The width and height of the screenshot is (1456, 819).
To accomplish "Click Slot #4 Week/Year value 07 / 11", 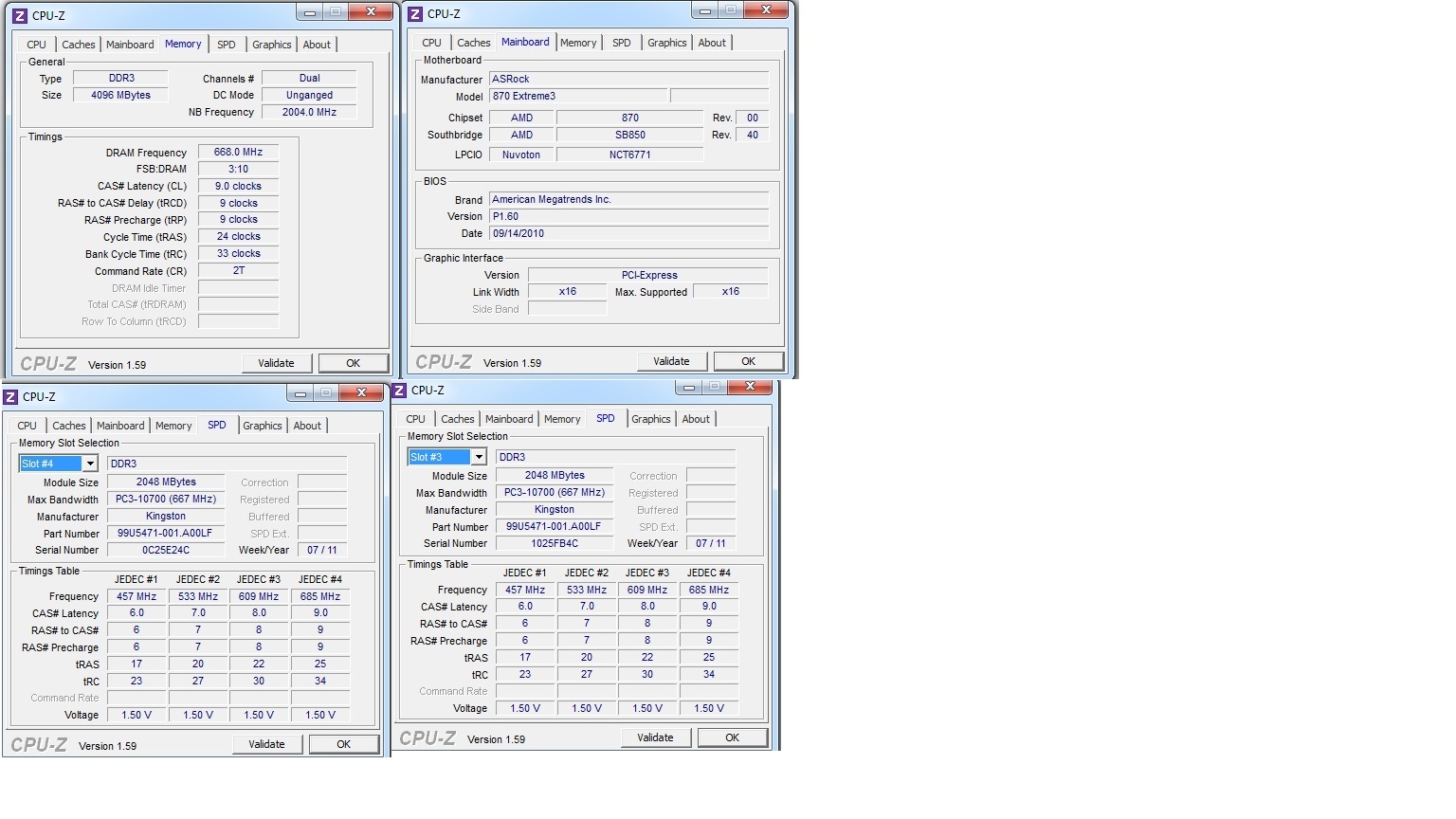I will pos(322,550).
